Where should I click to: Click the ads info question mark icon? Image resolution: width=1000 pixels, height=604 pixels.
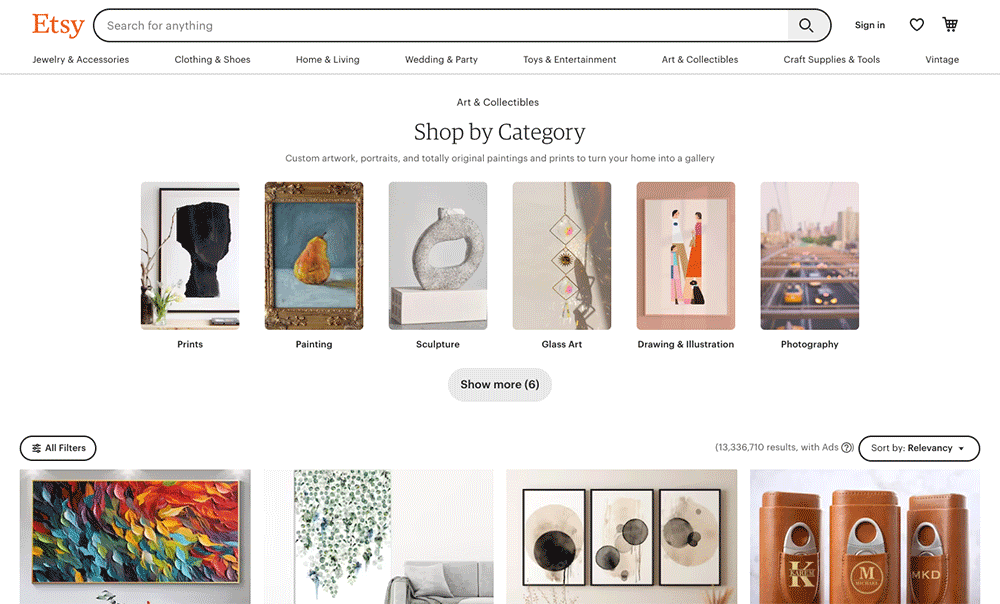pyautogui.click(x=847, y=448)
